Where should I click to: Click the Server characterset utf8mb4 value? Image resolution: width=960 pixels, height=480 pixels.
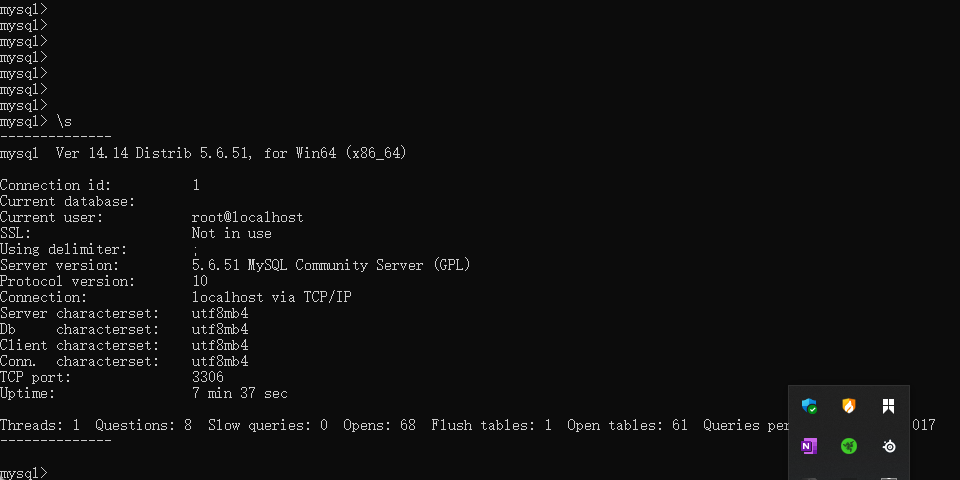[x=219, y=313]
